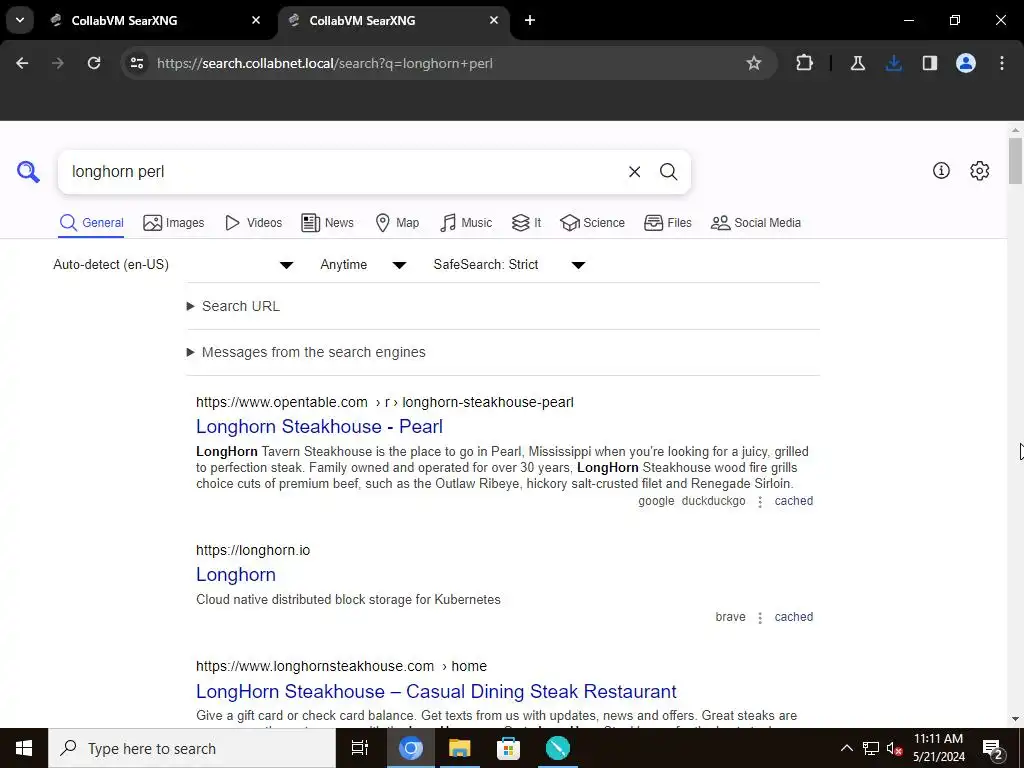Open Chrome three-dot menu
1024x768 pixels.
[1002, 63]
